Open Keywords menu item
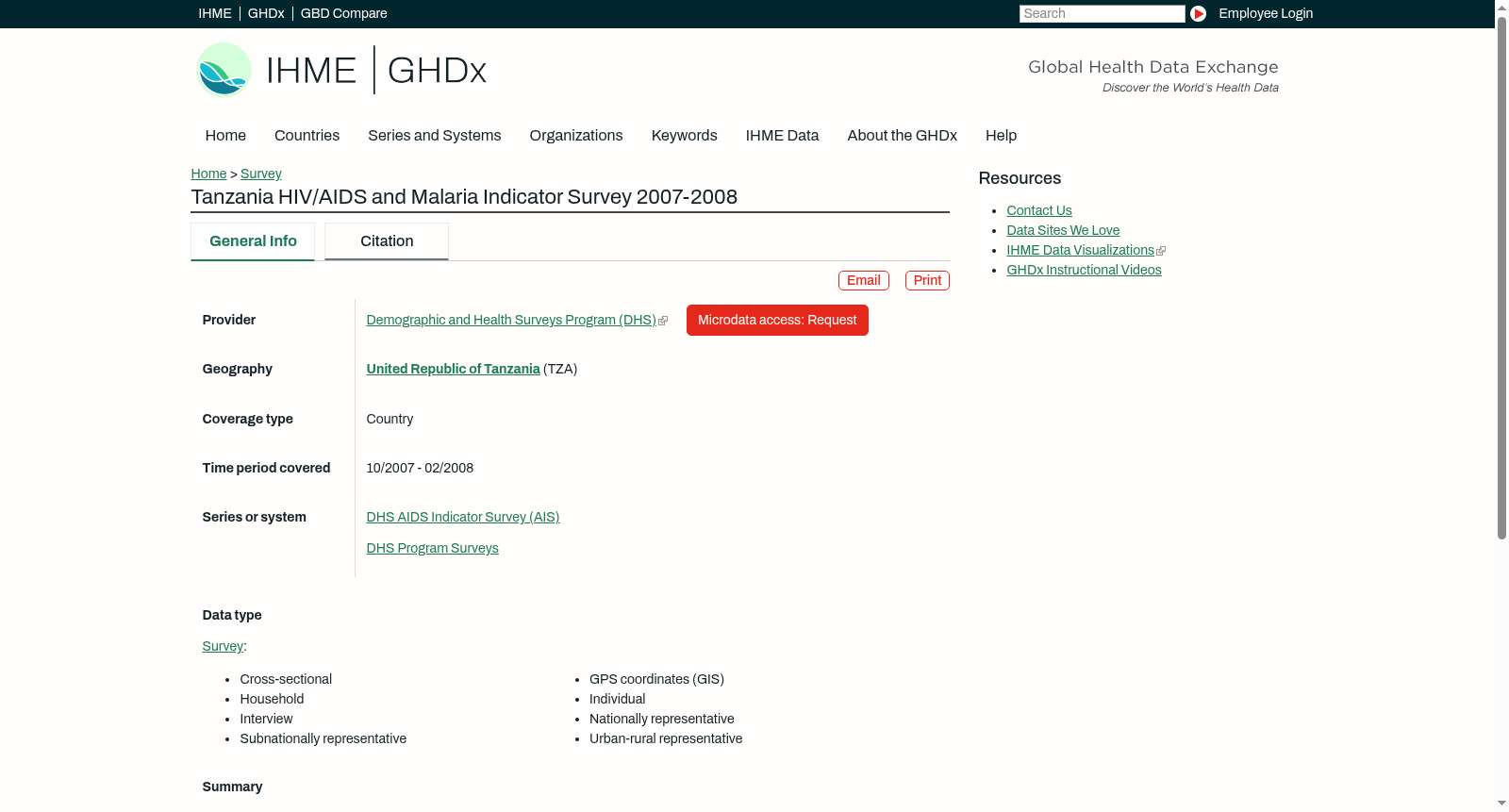1509x812 pixels. [684, 136]
